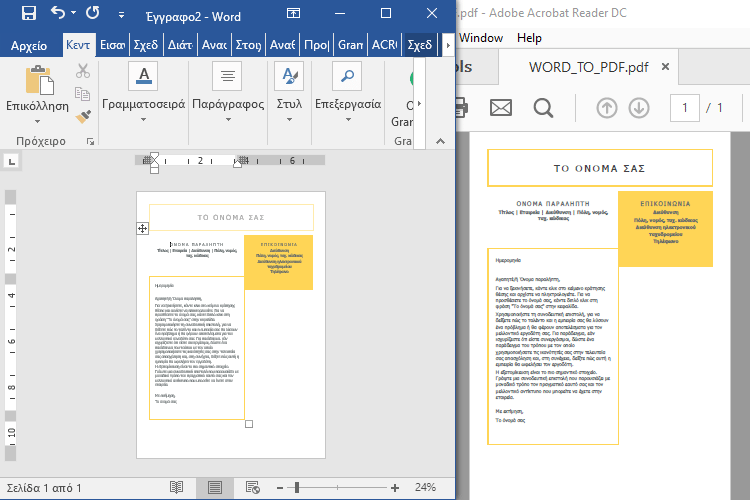Select Print Layout view in status bar
This screenshot has width=750, height=500.
point(214,487)
